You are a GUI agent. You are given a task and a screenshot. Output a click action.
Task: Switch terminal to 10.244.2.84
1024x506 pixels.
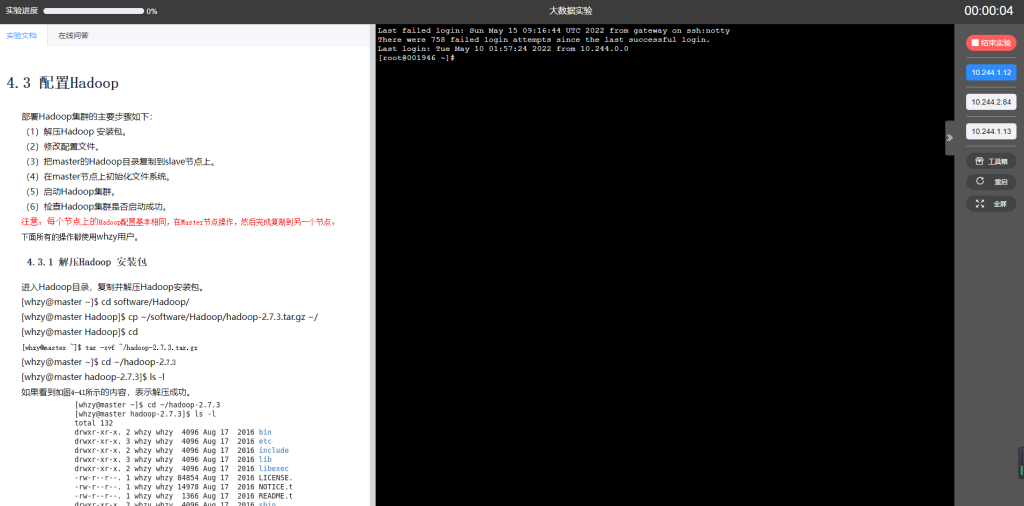coord(991,102)
